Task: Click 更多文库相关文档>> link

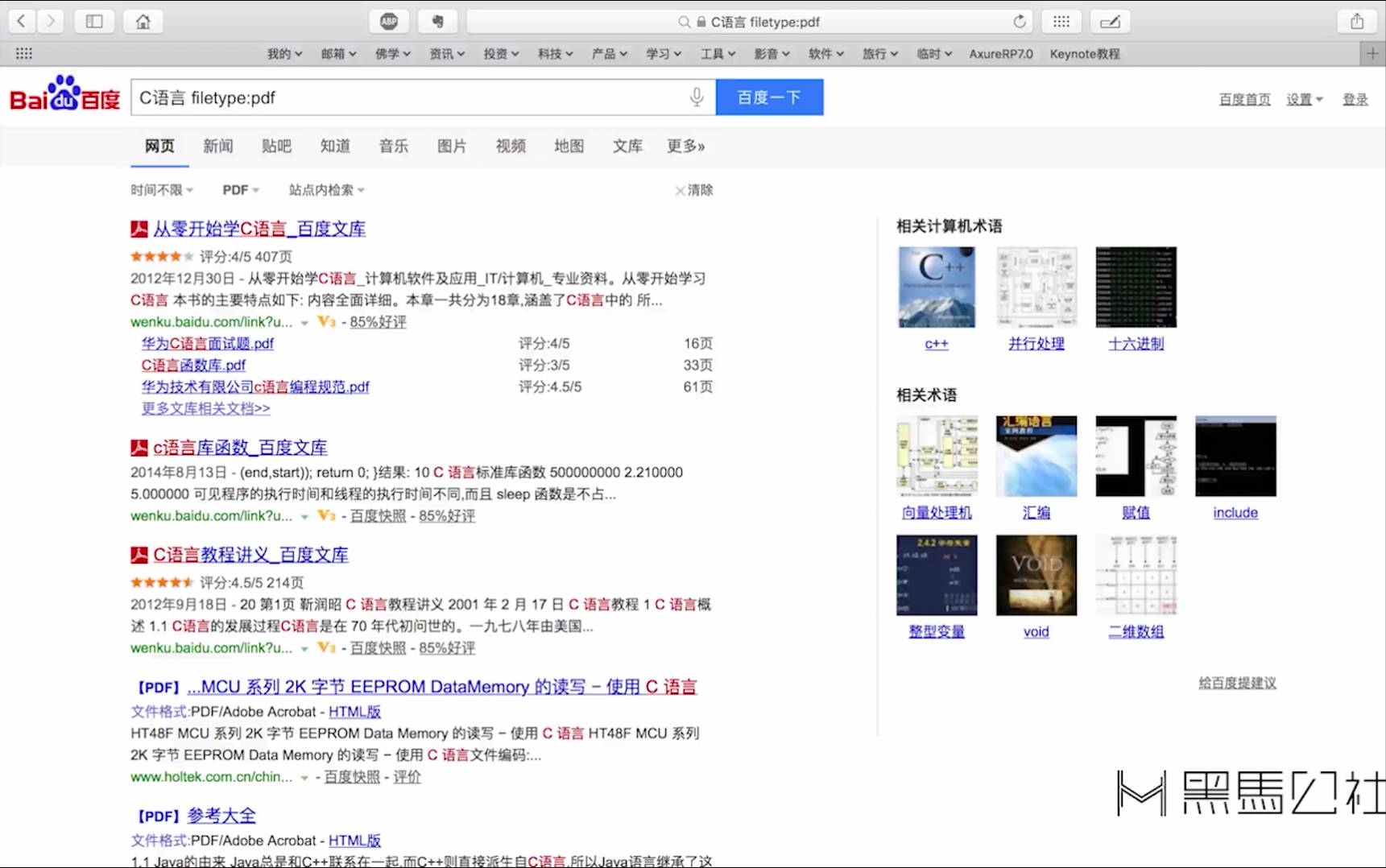Action: click(206, 408)
